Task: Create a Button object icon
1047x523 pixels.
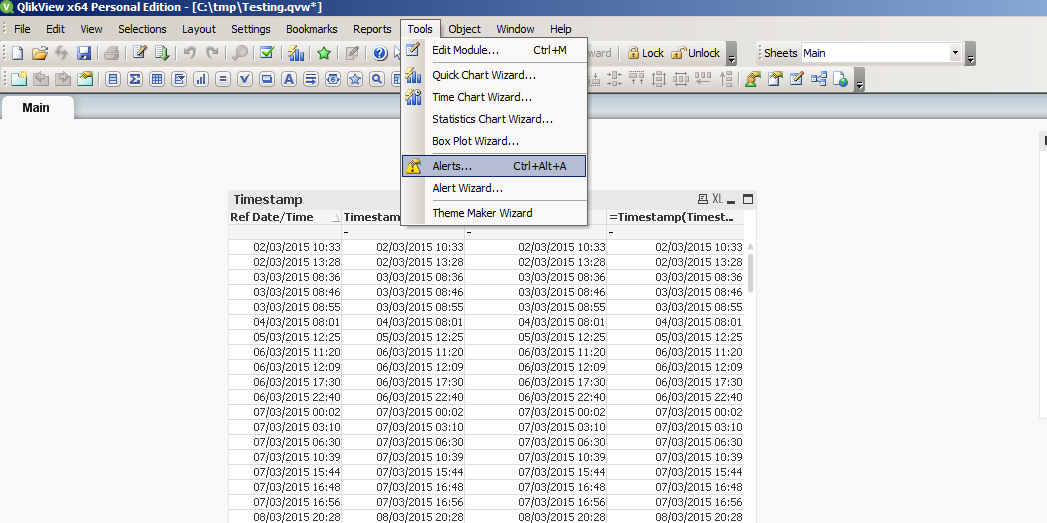Action: pos(267,79)
